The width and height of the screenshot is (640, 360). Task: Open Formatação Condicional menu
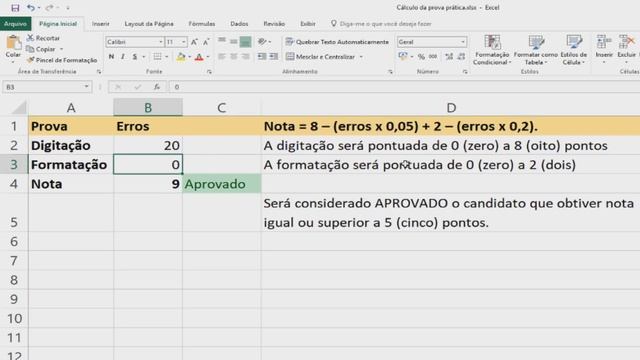coord(492,50)
